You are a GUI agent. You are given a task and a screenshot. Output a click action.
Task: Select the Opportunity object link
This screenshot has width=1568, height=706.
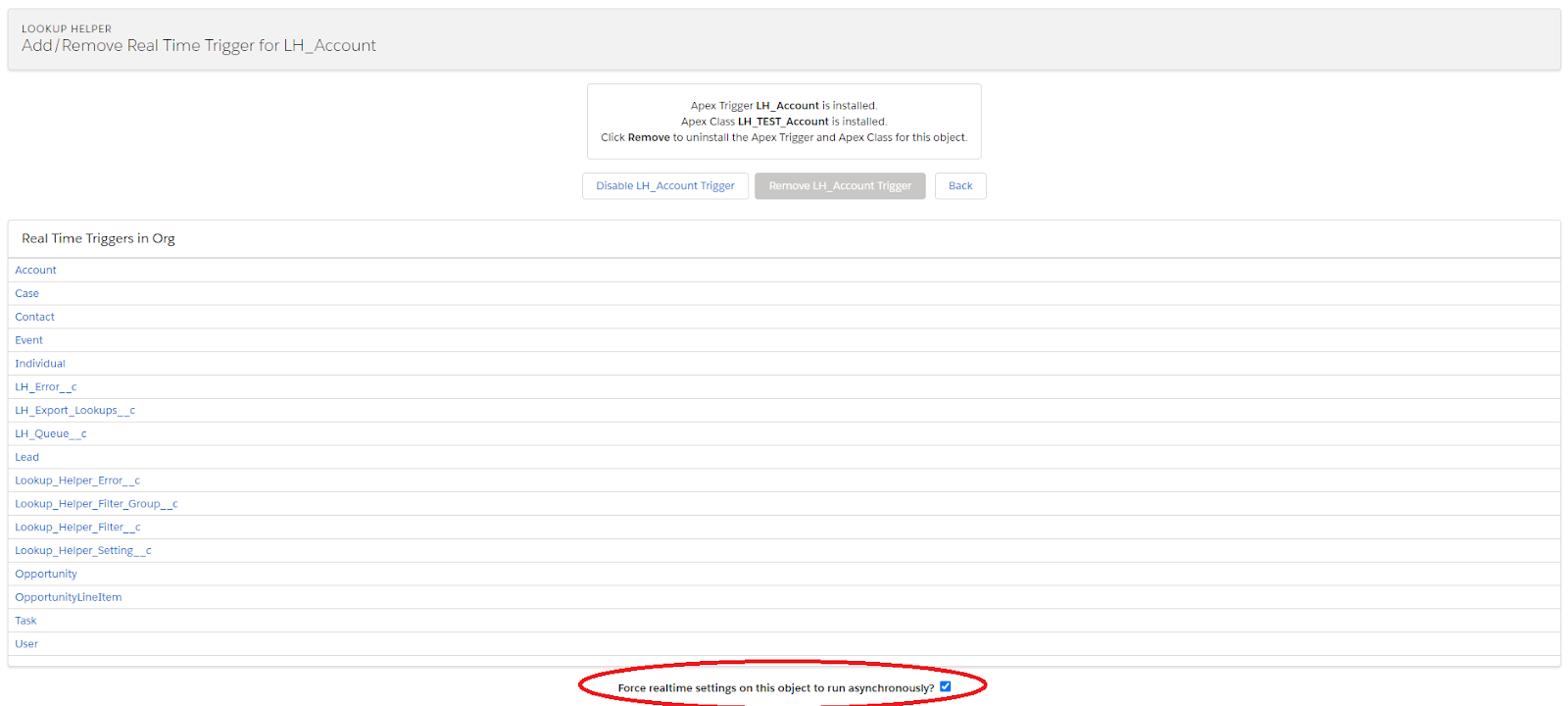pyautogui.click(x=45, y=575)
